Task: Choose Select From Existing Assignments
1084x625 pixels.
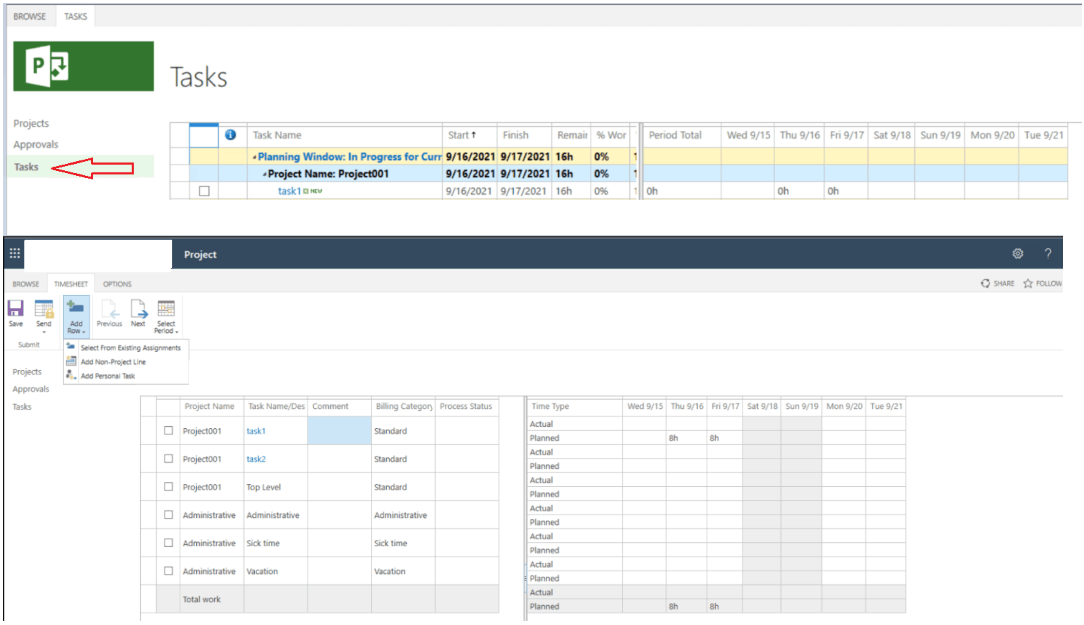Action: click(130, 348)
